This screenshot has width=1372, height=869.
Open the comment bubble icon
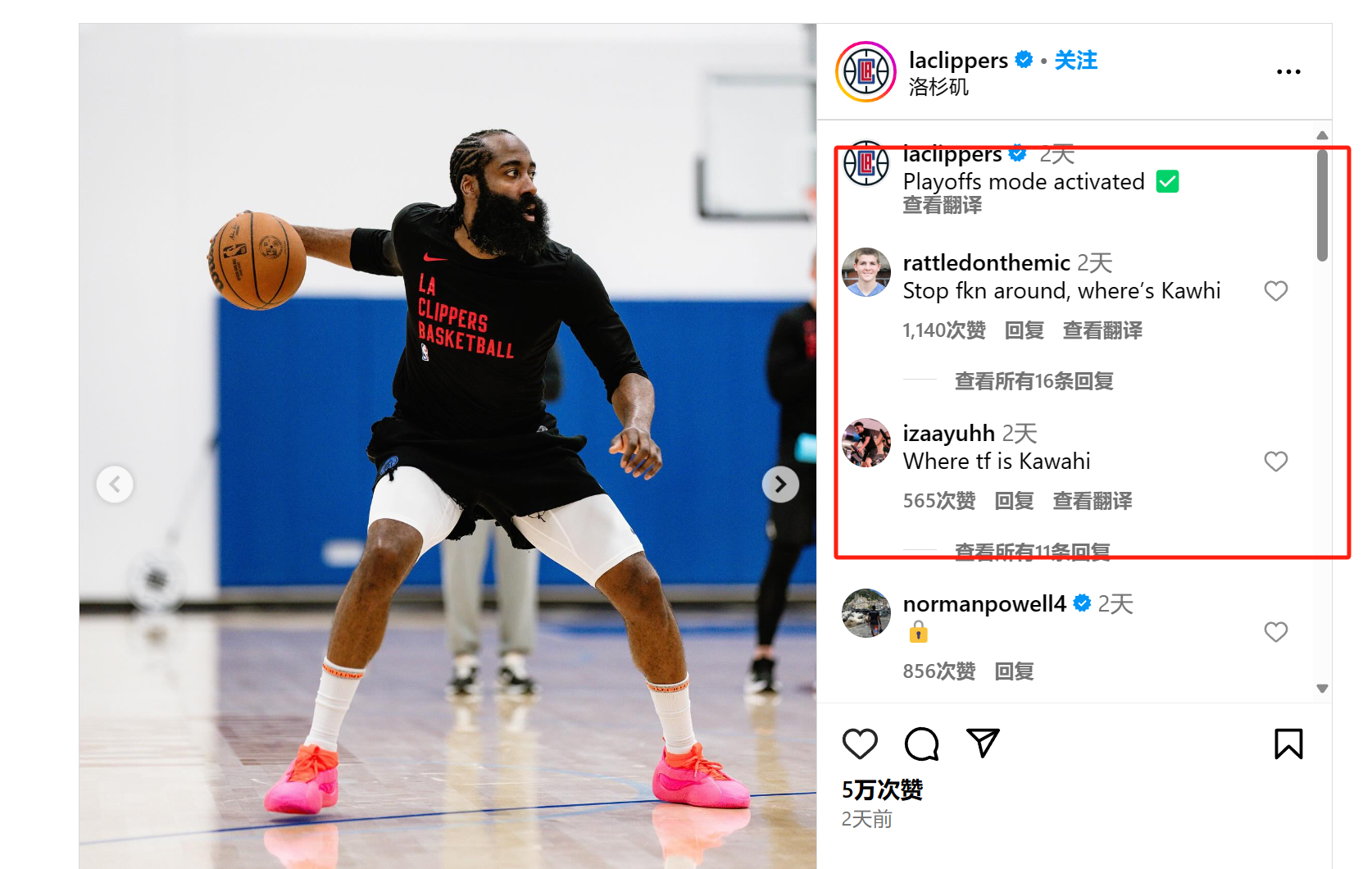click(x=921, y=744)
